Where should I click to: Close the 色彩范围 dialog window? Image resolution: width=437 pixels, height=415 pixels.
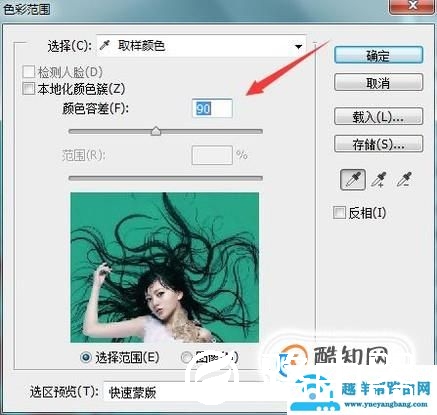tap(413, 6)
